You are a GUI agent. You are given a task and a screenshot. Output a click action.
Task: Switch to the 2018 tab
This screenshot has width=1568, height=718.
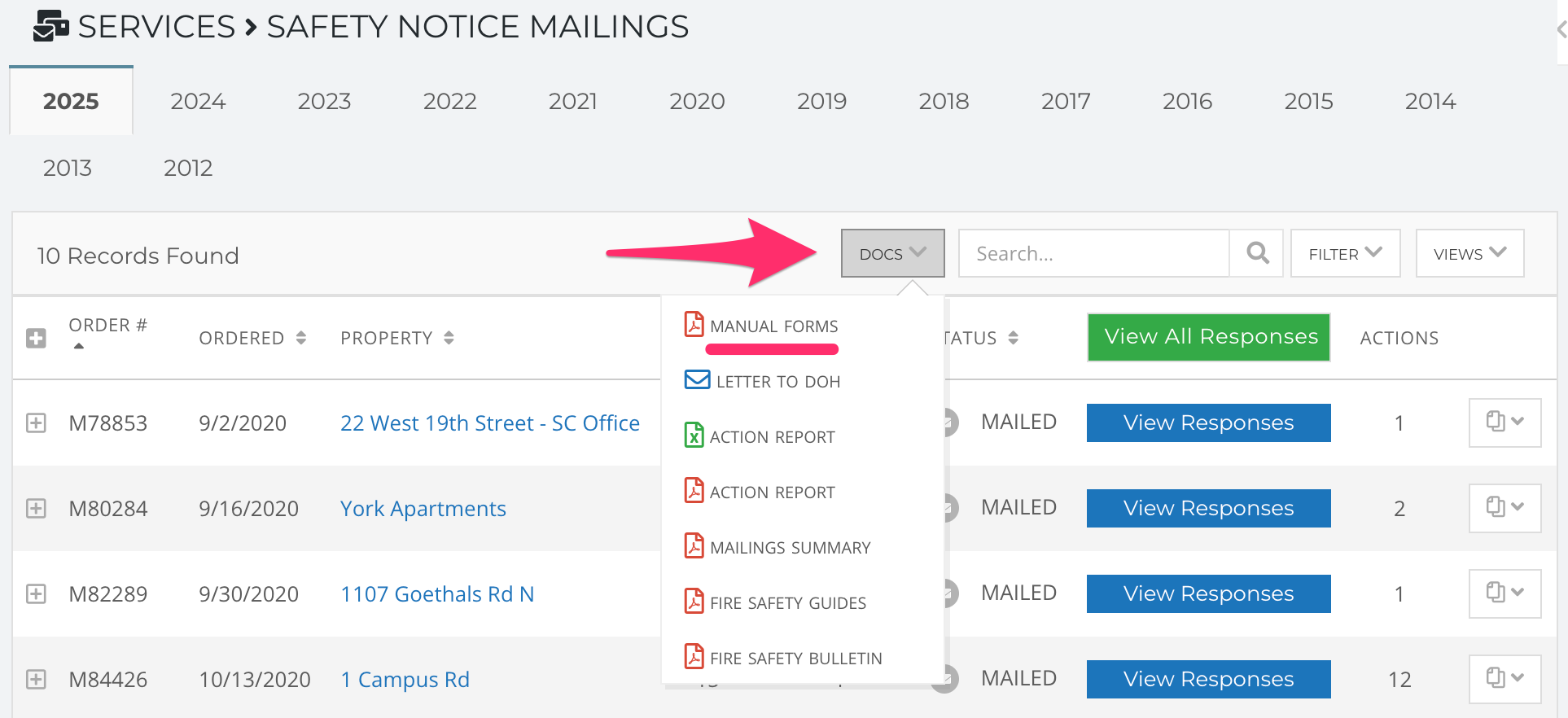click(x=944, y=101)
